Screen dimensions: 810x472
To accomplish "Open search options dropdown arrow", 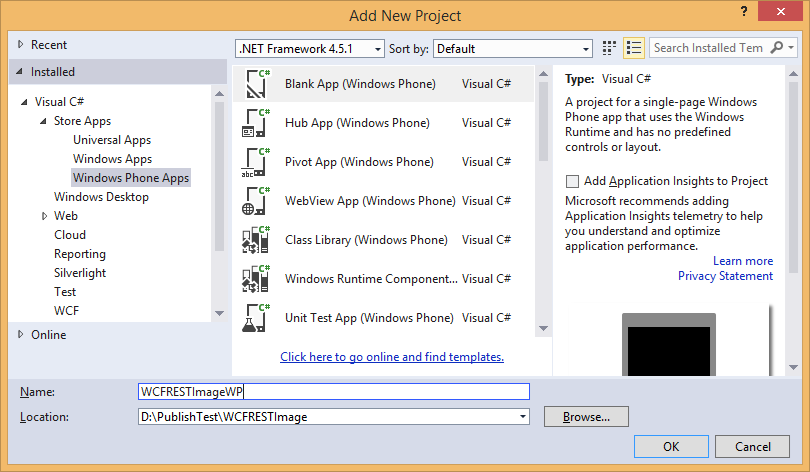I will pyautogui.click(x=791, y=48).
